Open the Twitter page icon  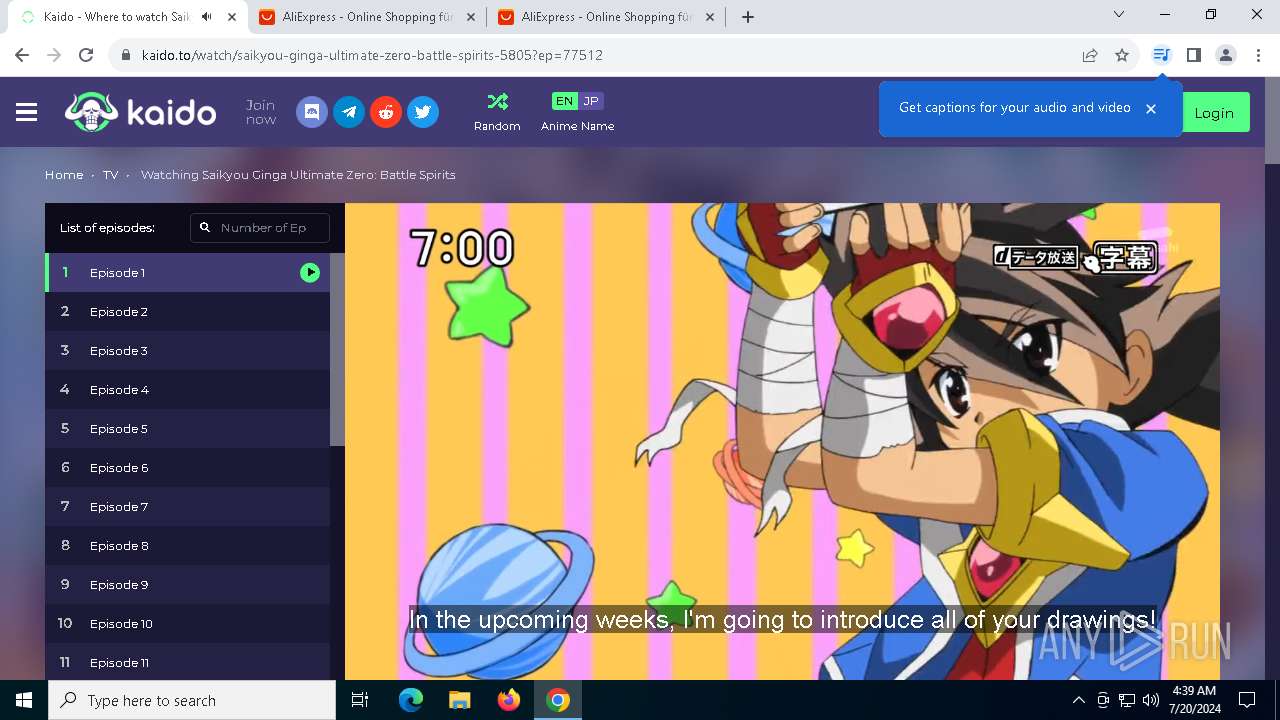tap(423, 112)
